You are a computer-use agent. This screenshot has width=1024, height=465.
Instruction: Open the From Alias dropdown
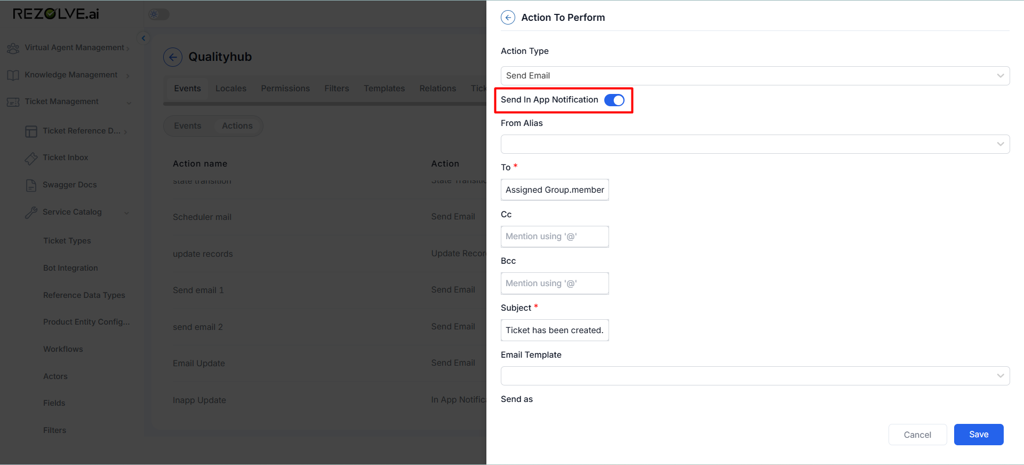(x=755, y=144)
